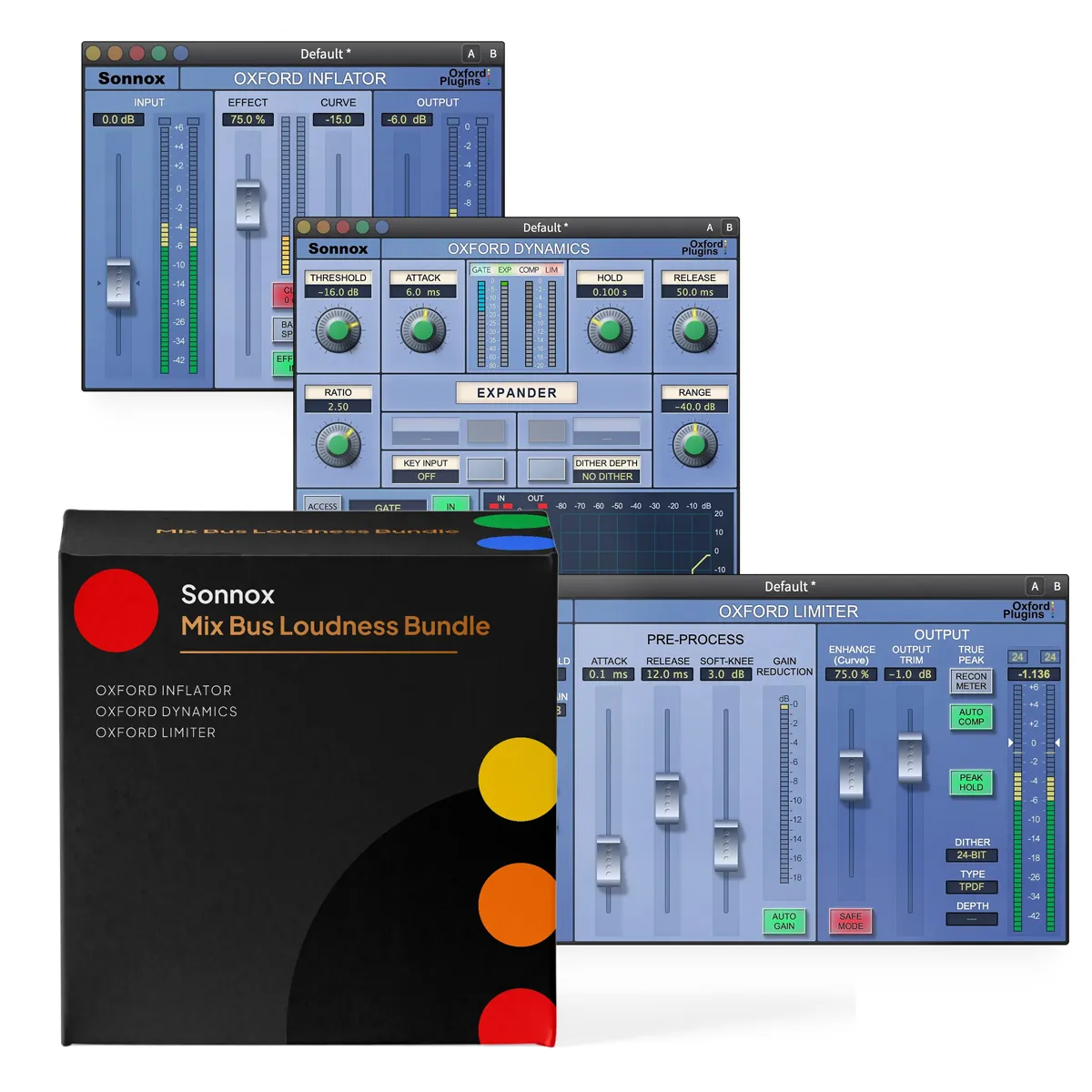This screenshot has height=1092, width=1092.
Task: Select the LIM meter tab
Action: (x=551, y=269)
